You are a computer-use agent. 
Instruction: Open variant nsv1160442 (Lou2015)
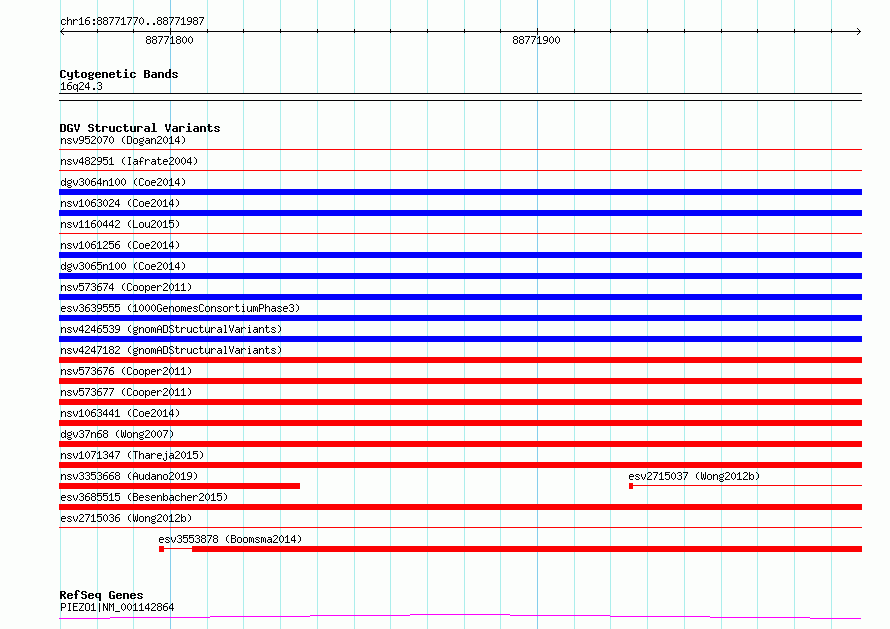click(x=120, y=224)
